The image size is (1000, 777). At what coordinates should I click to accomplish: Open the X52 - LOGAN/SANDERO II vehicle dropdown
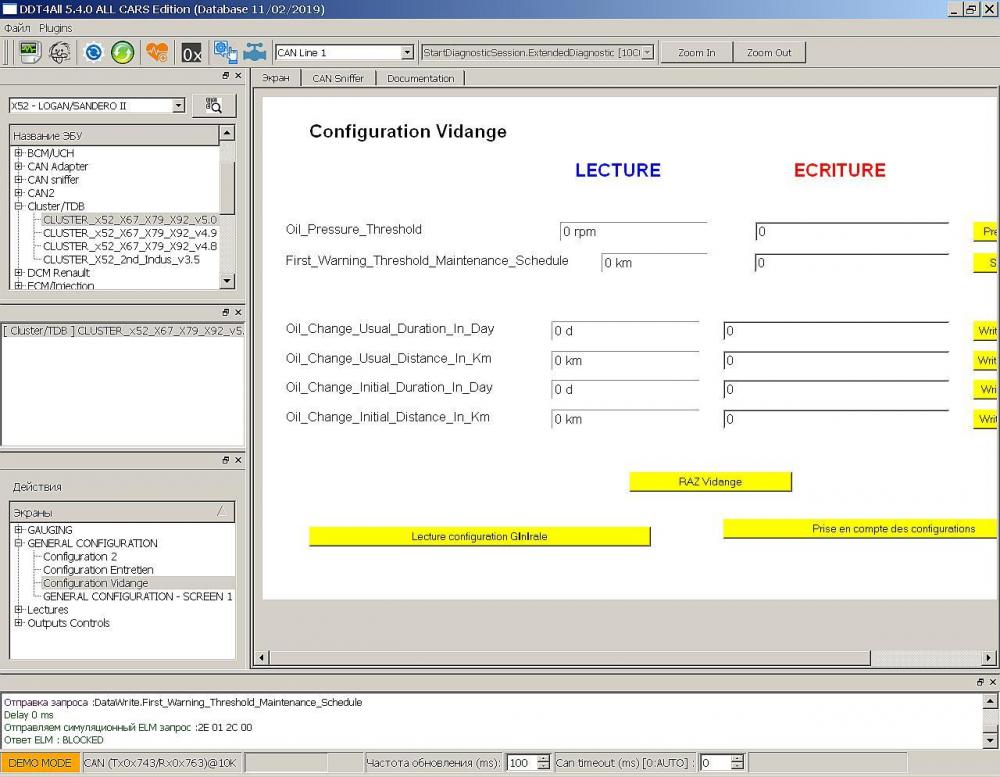click(179, 106)
